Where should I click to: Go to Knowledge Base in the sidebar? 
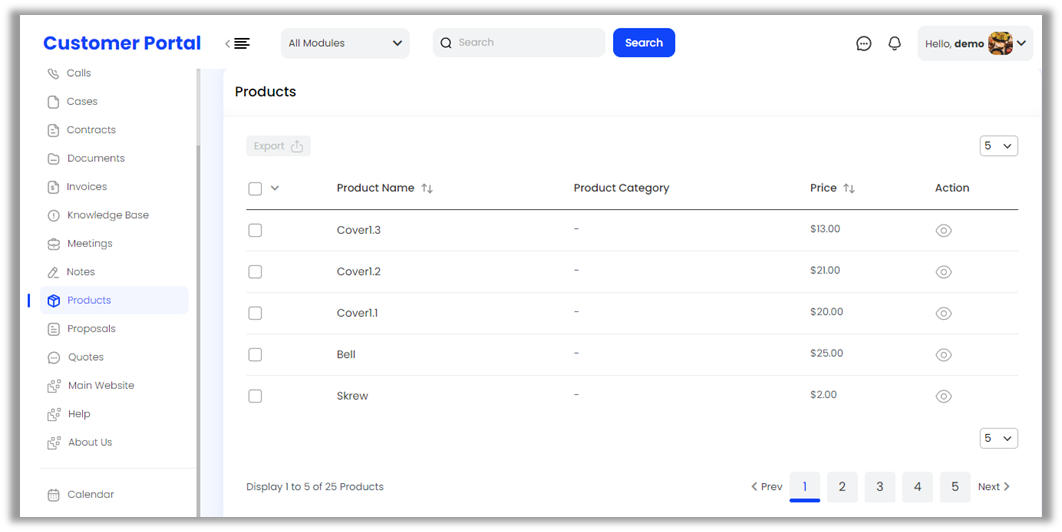coord(107,215)
